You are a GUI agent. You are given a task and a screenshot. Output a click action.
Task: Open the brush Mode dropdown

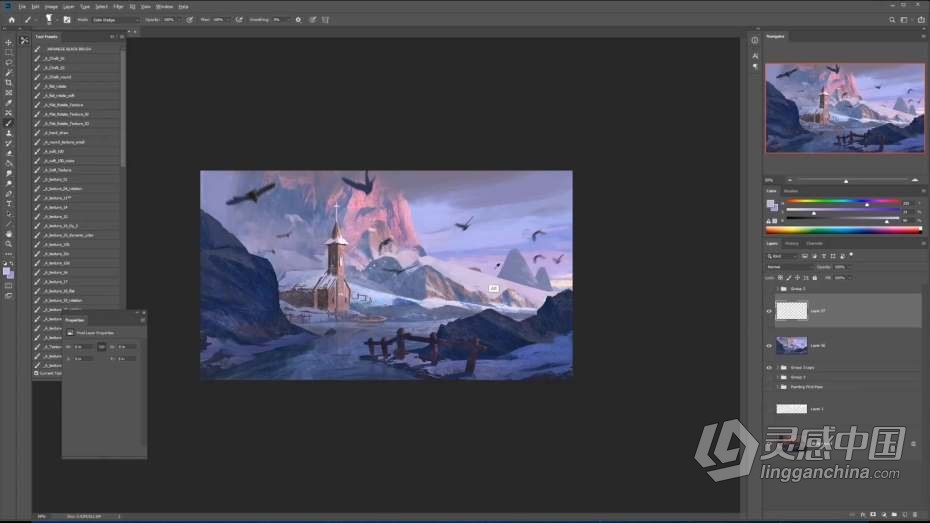[x=114, y=20]
